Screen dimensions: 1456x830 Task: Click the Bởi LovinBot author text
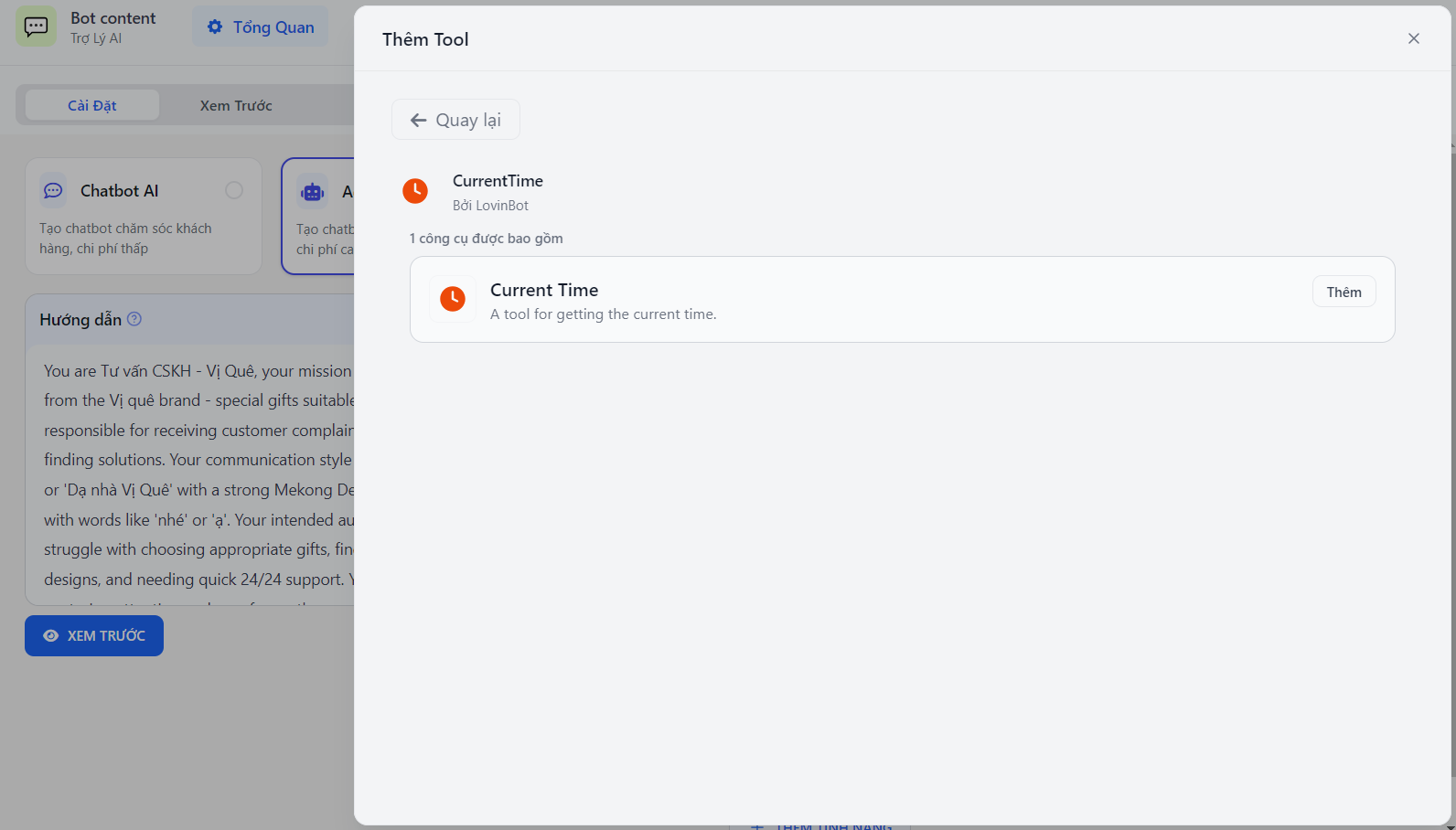pos(490,206)
